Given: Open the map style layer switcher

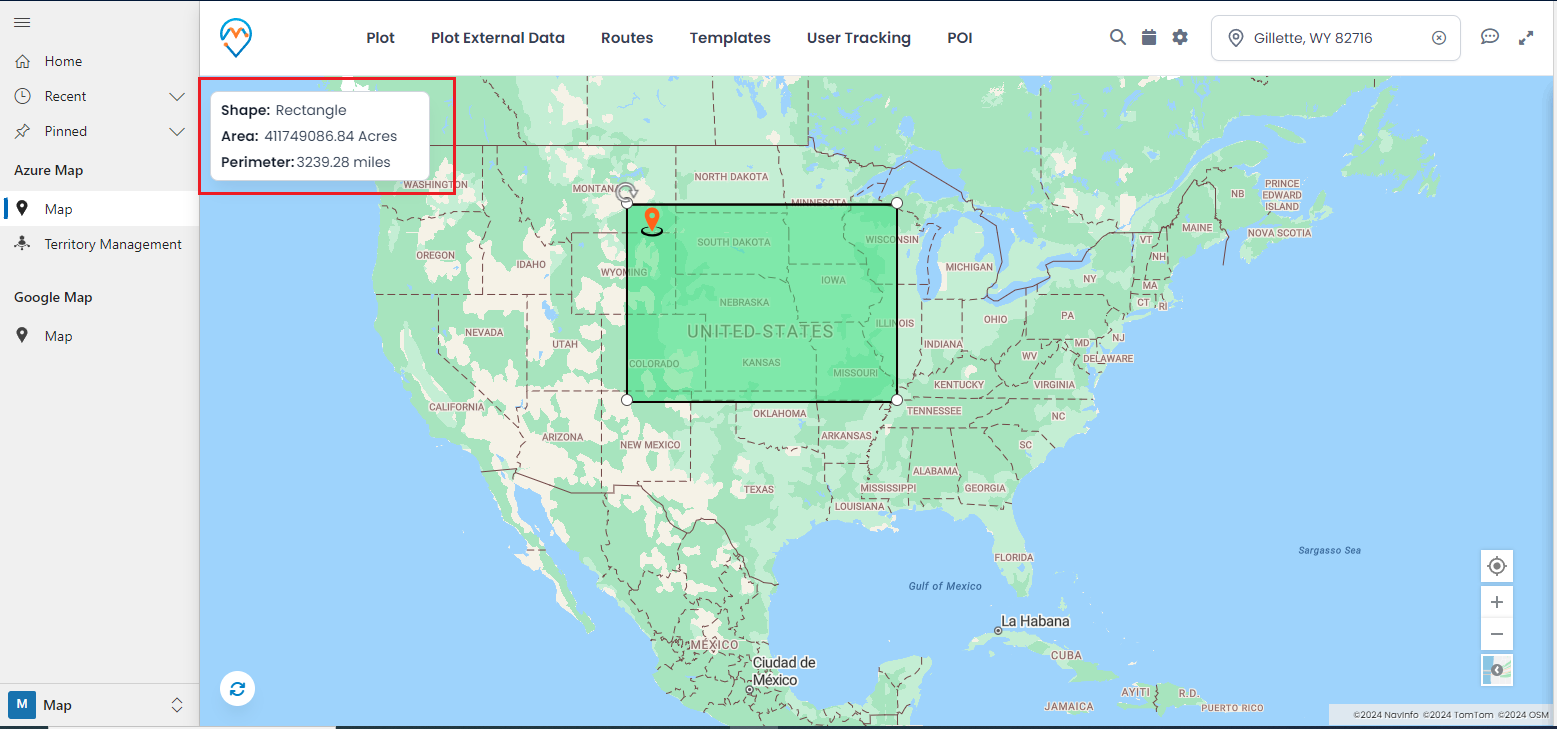Looking at the screenshot, I should pyautogui.click(x=1497, y=670).
